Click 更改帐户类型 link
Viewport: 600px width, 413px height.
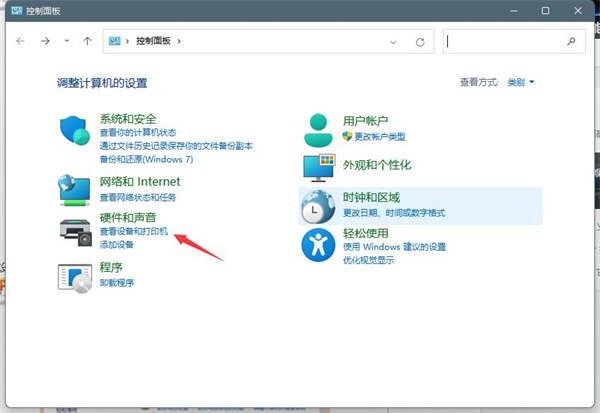click(380, 136)
